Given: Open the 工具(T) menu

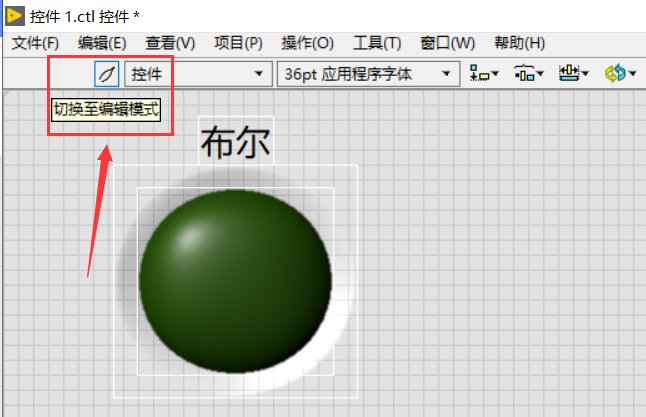Looking at the screenshot, I should click(377, 43).
